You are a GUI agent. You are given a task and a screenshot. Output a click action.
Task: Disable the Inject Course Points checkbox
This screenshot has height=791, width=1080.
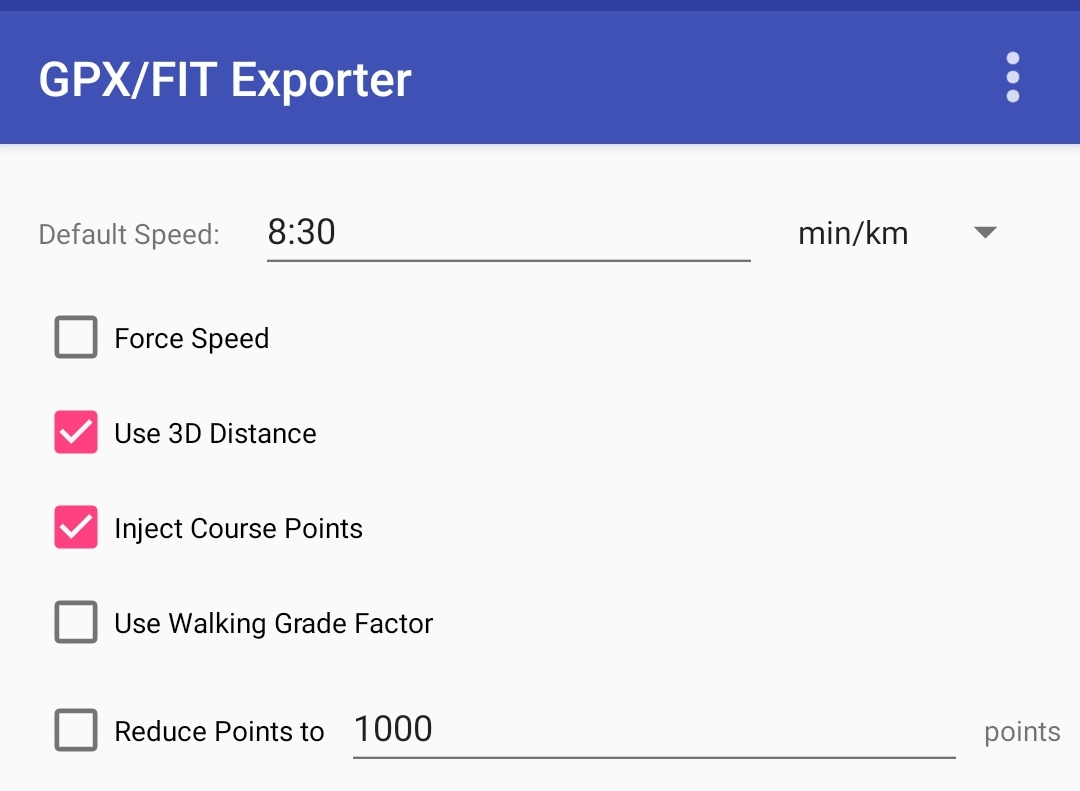pyautogui.click(x=76, y=528)
